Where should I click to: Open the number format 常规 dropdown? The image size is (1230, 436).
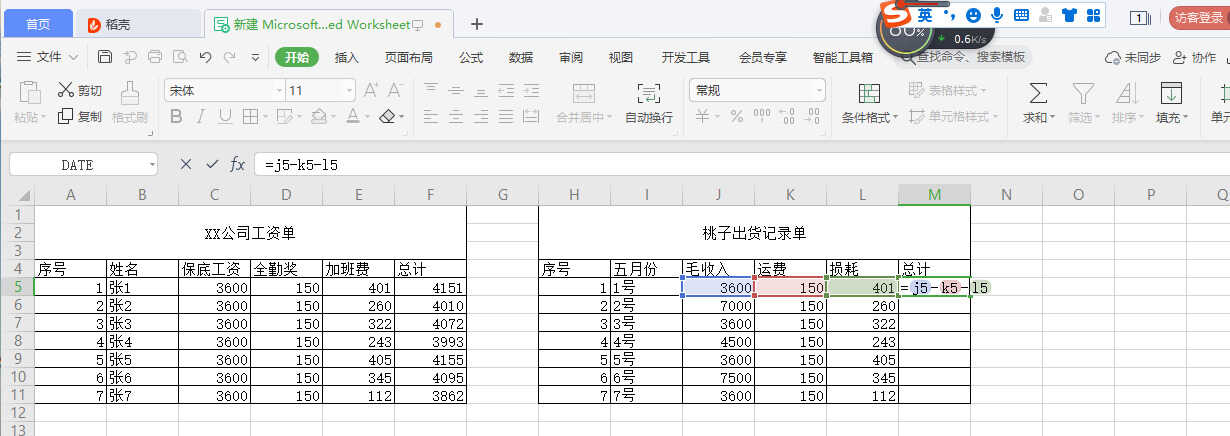[x=819, y=90]
